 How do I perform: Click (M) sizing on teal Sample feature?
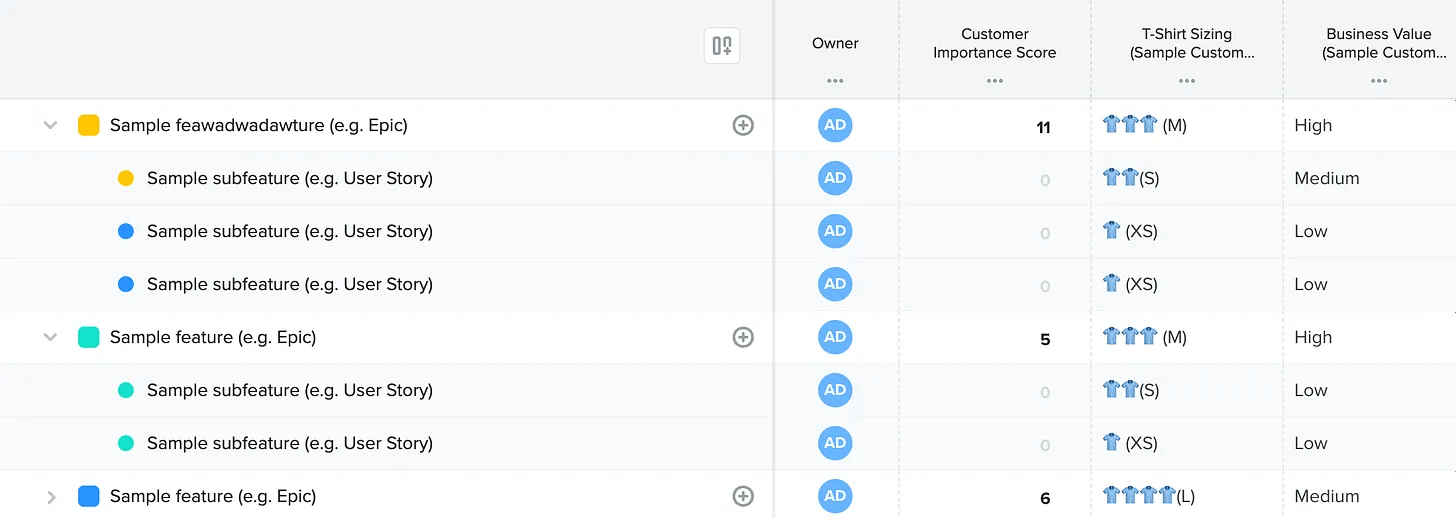point(1145,337)
